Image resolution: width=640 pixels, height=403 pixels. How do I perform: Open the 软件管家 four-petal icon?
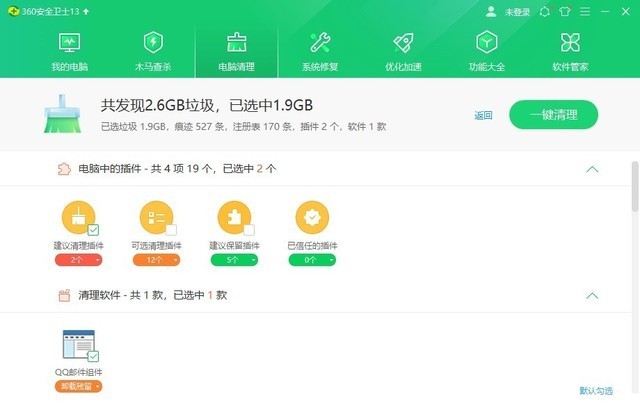click(570, 42)
